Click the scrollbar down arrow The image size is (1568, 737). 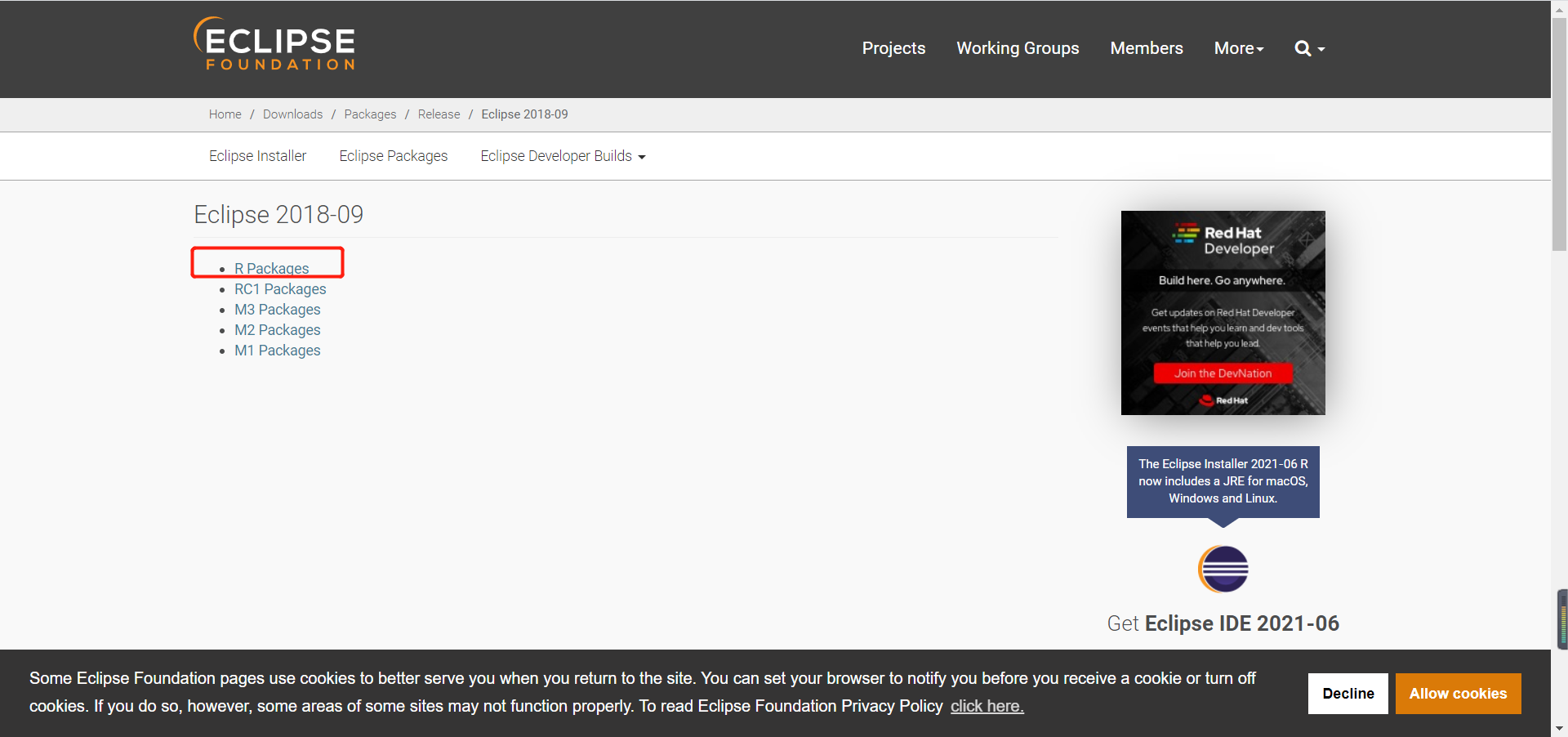pyautogui.click(x=1559, y=728)
